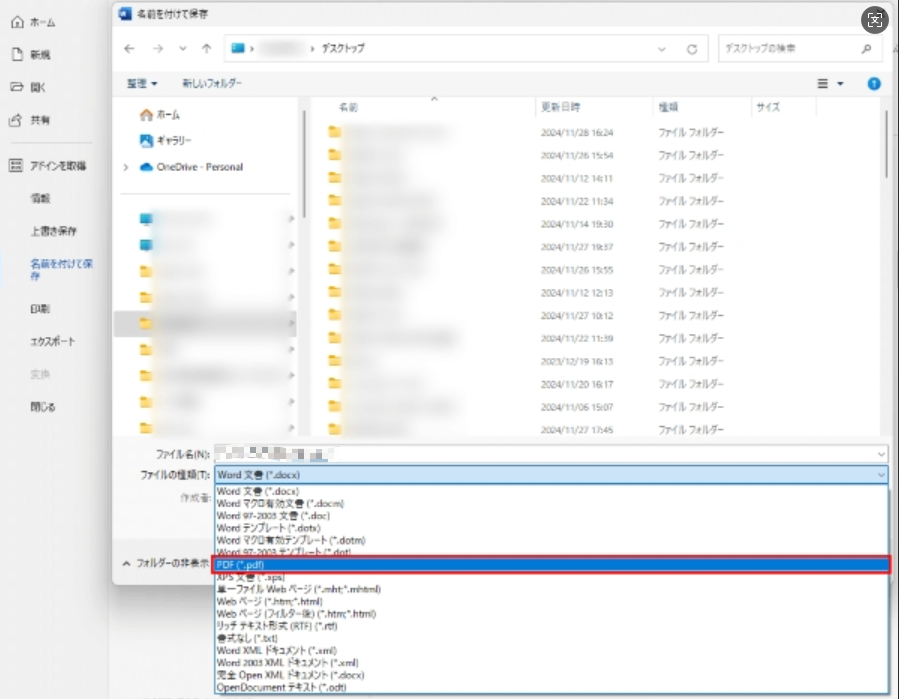Click the ホーム icon in Word sidebar
Viewport: 899px width, 699px height.
[x=17, y=22]
